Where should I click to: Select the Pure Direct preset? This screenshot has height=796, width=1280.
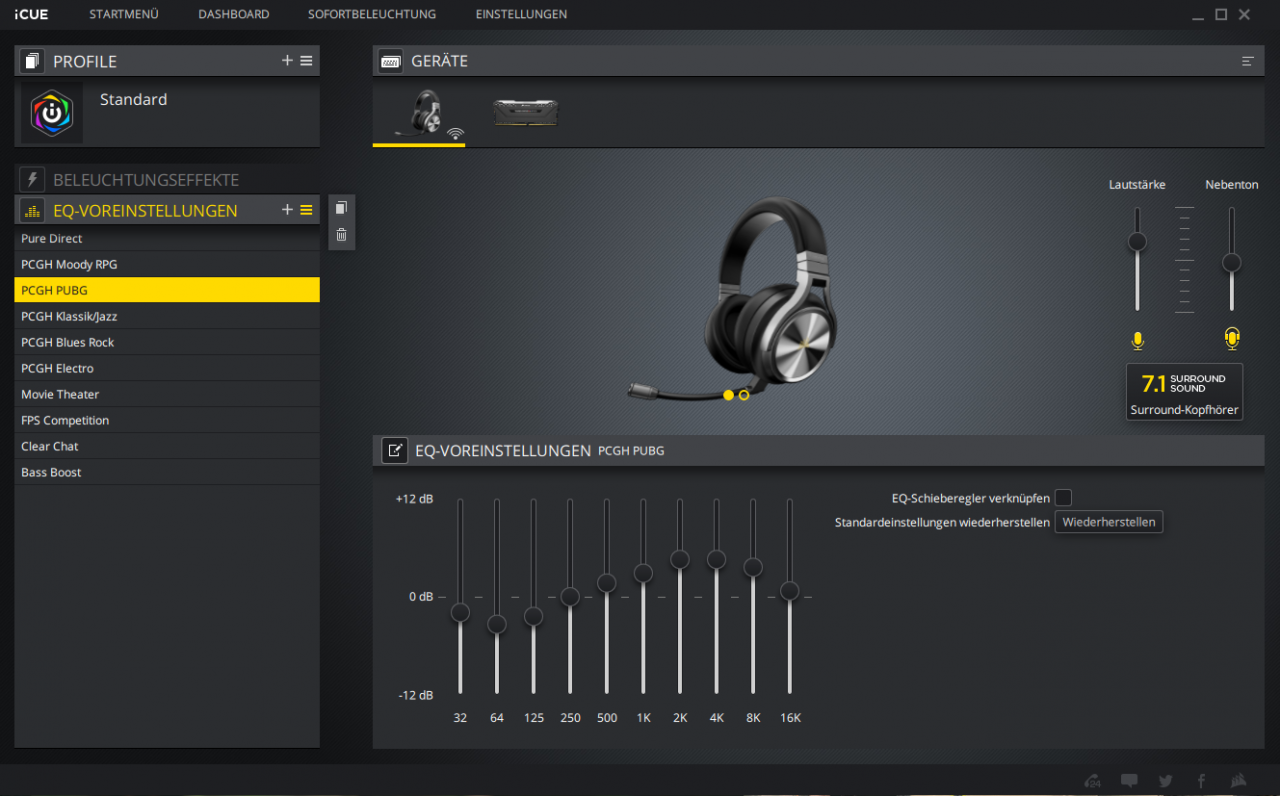point(167,239)
